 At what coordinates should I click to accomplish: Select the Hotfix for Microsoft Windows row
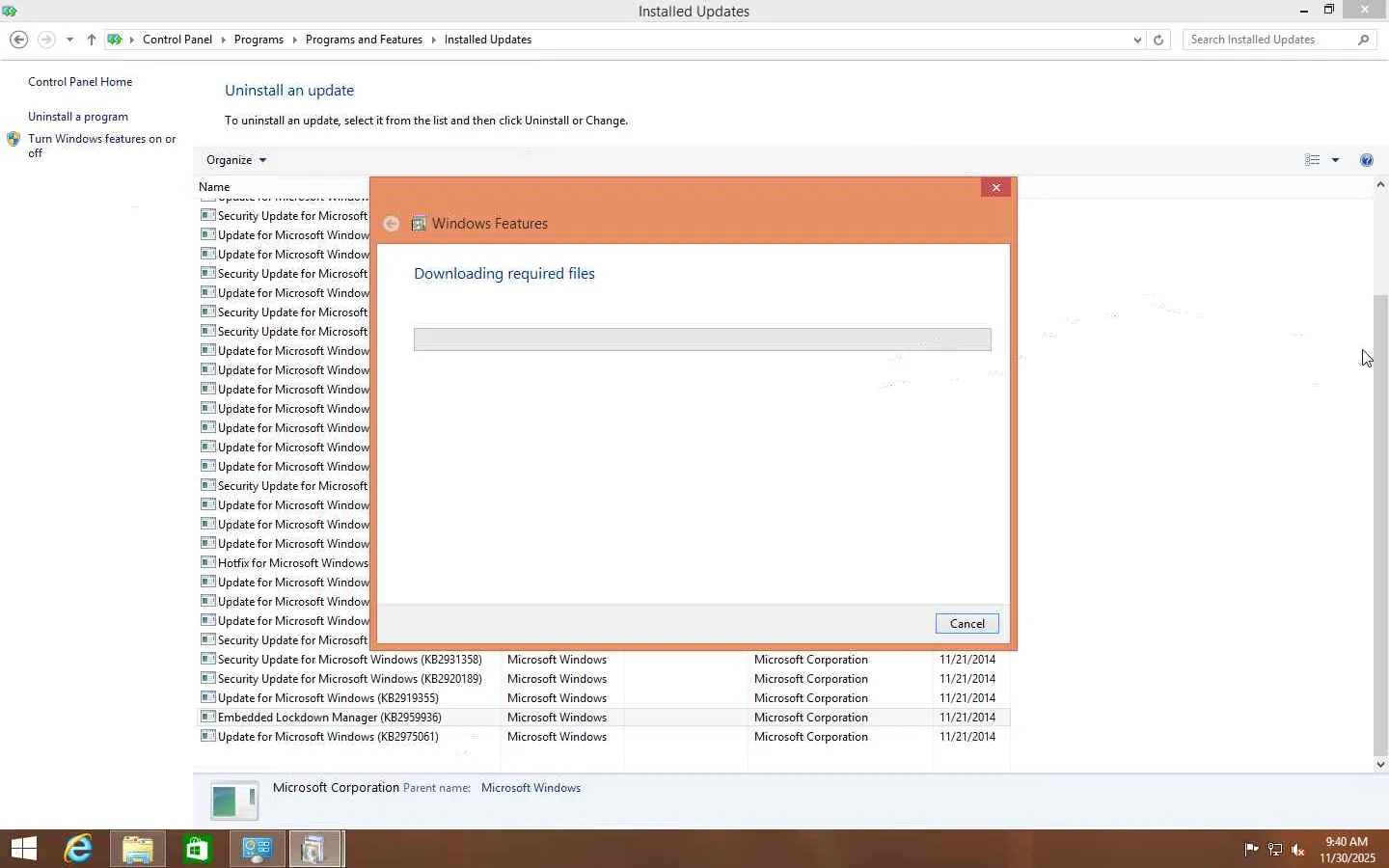[x=284, y=563]
